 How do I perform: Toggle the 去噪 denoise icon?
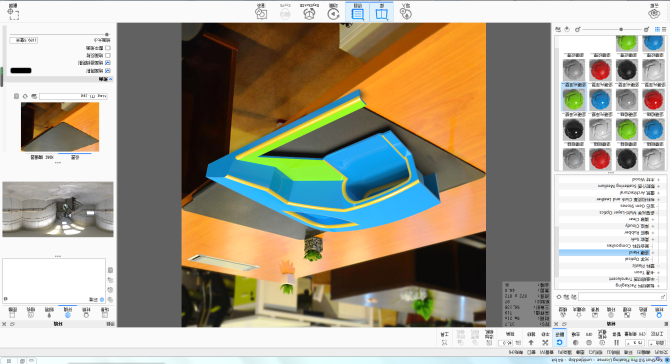pos(576,343)
